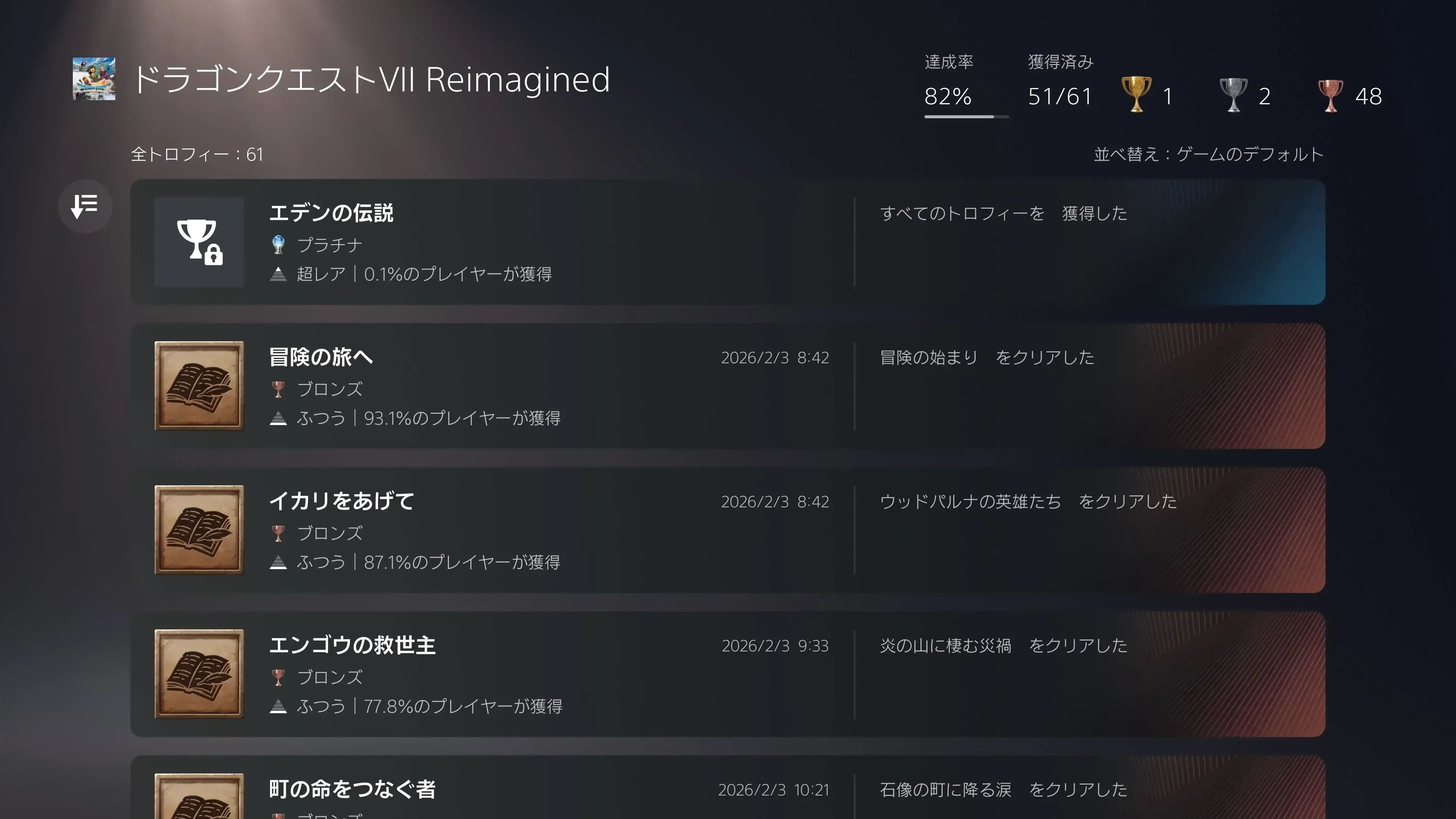This screenshot has width=1456, height=819.
Task: Click the 超レア rarity pyramid icon
Action: pos(278,274)
